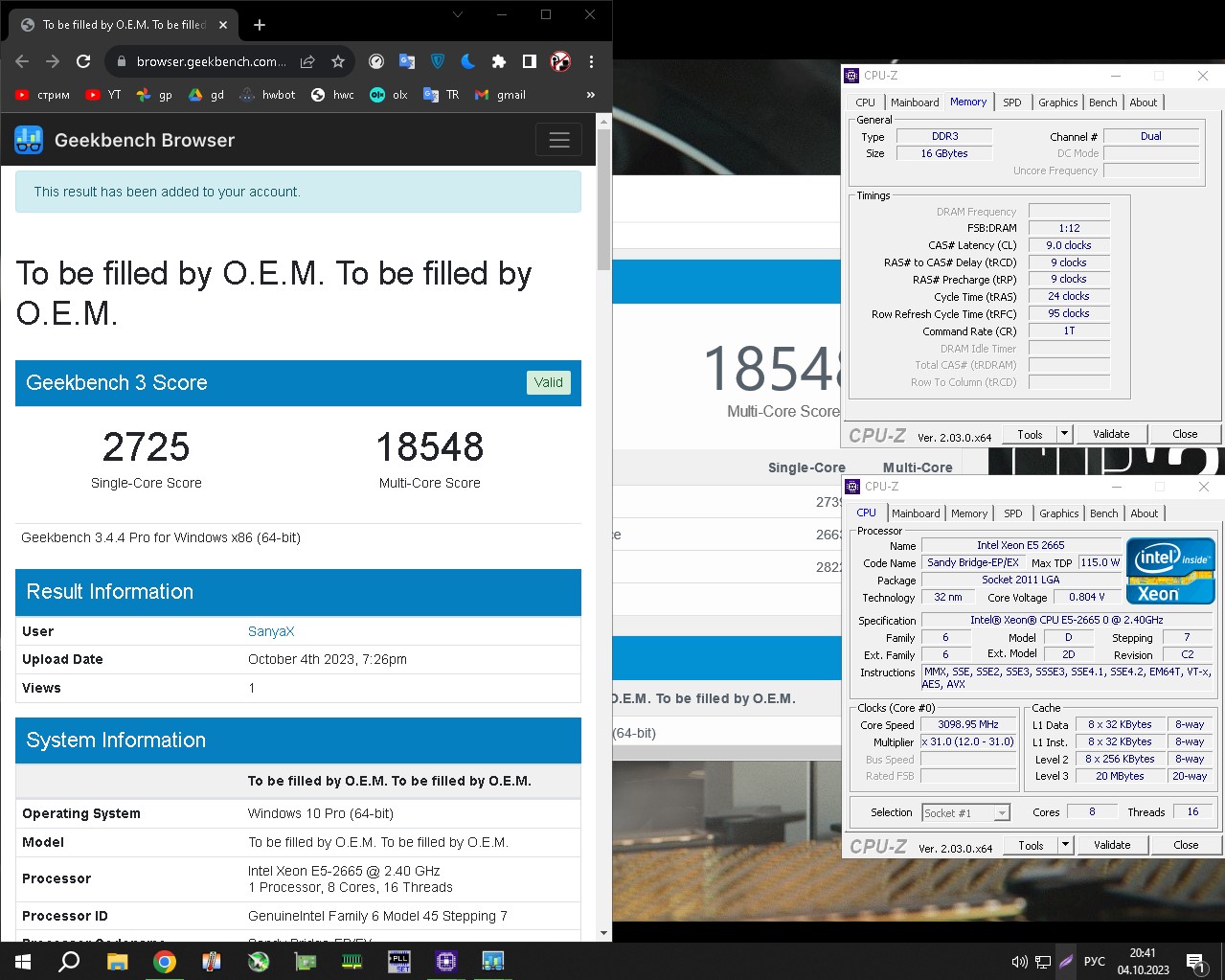The height and width of the screenshot is (980, 1225).
Task: Open Chrome's tab search dropdown arrow
Action: [458, 14]
